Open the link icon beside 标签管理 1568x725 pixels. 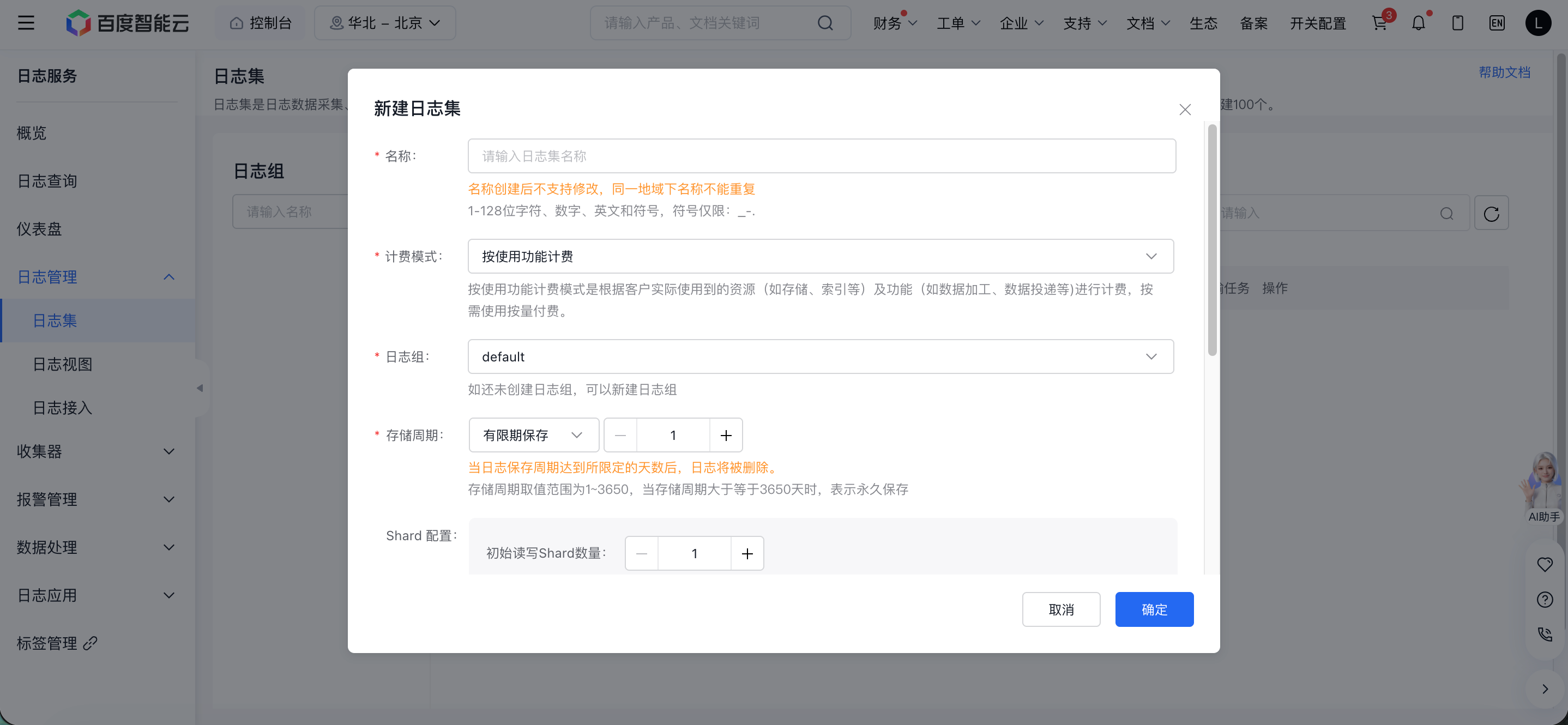click(90, 643)
